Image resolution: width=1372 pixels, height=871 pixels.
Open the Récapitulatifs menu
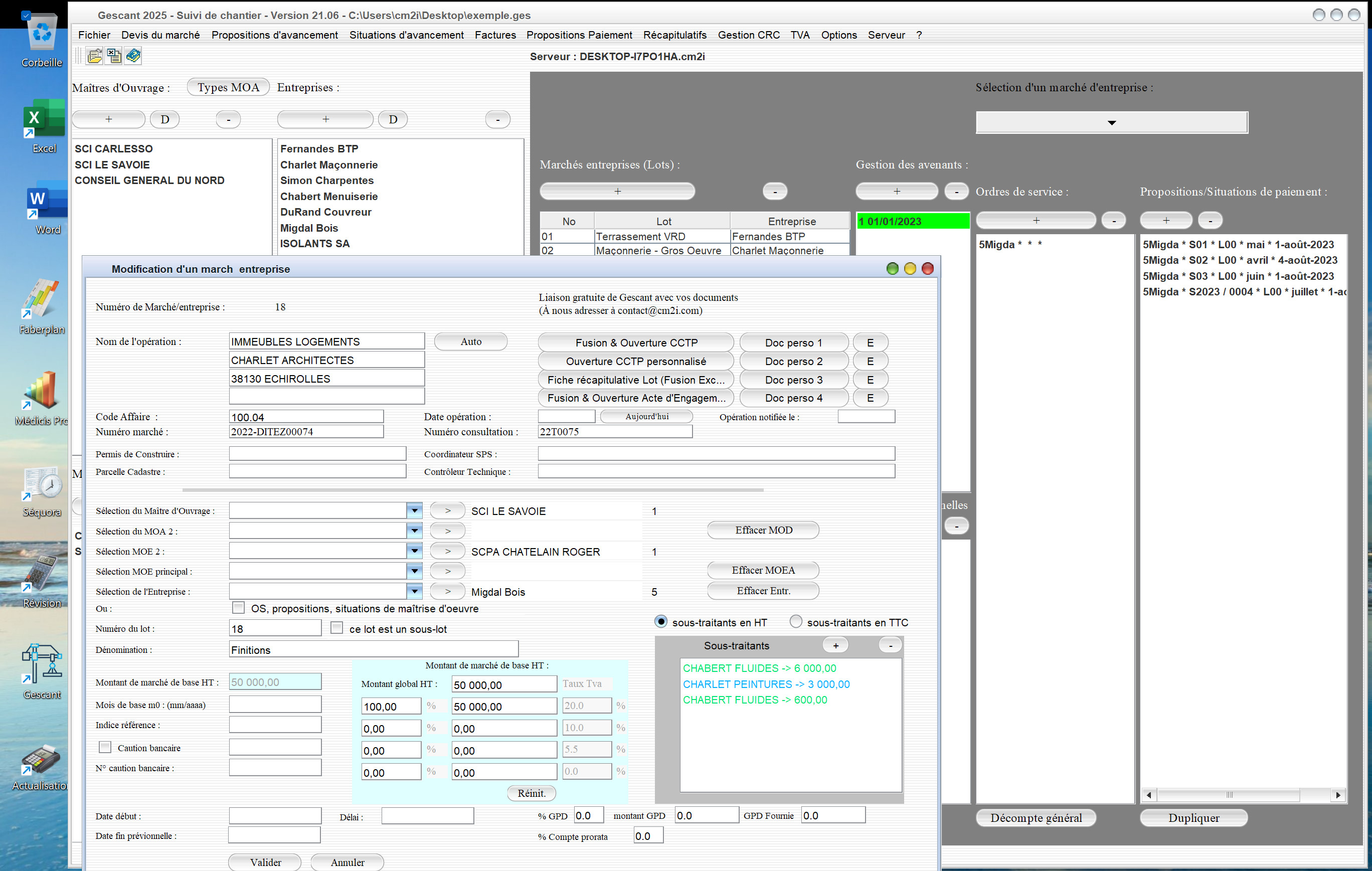coord(674,35)
